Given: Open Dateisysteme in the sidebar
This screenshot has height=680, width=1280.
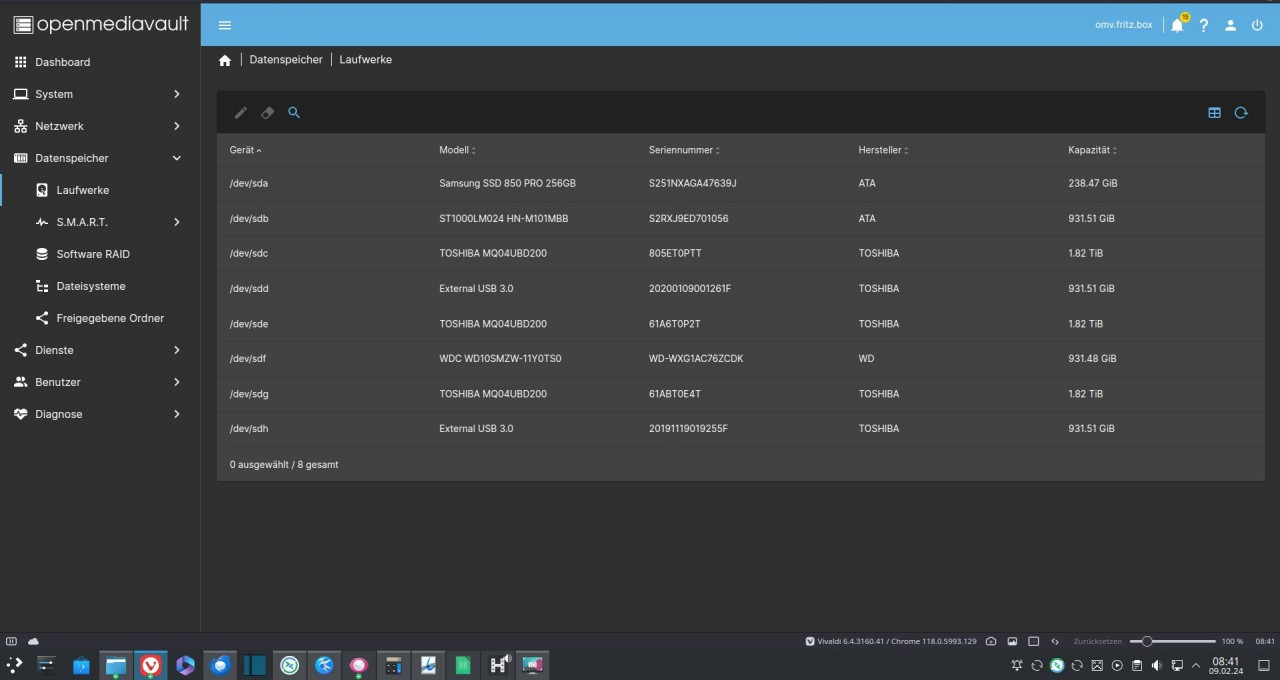Looking at the screenshot, I should [100, 286].
